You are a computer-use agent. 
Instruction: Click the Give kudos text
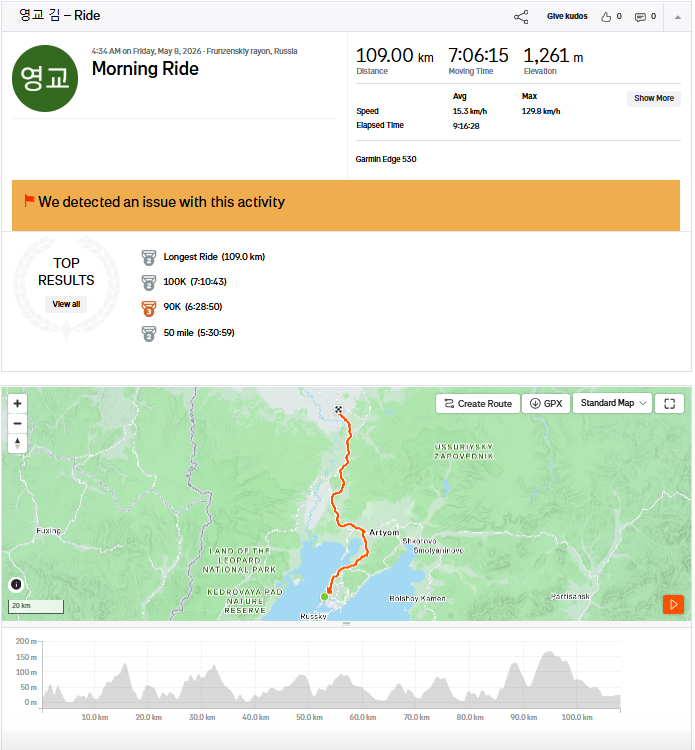[567, 16]
